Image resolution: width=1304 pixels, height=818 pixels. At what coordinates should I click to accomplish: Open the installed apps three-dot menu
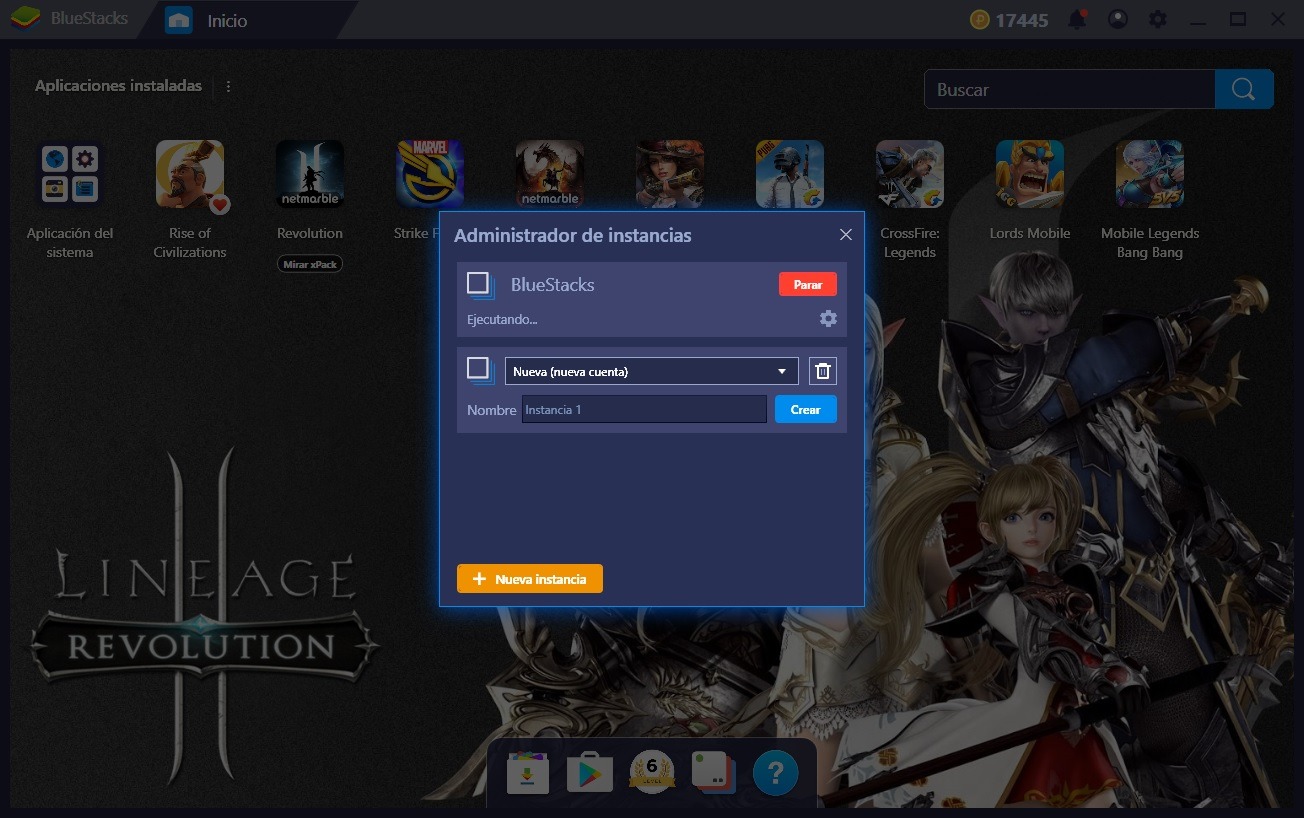[x=228, y=86]
